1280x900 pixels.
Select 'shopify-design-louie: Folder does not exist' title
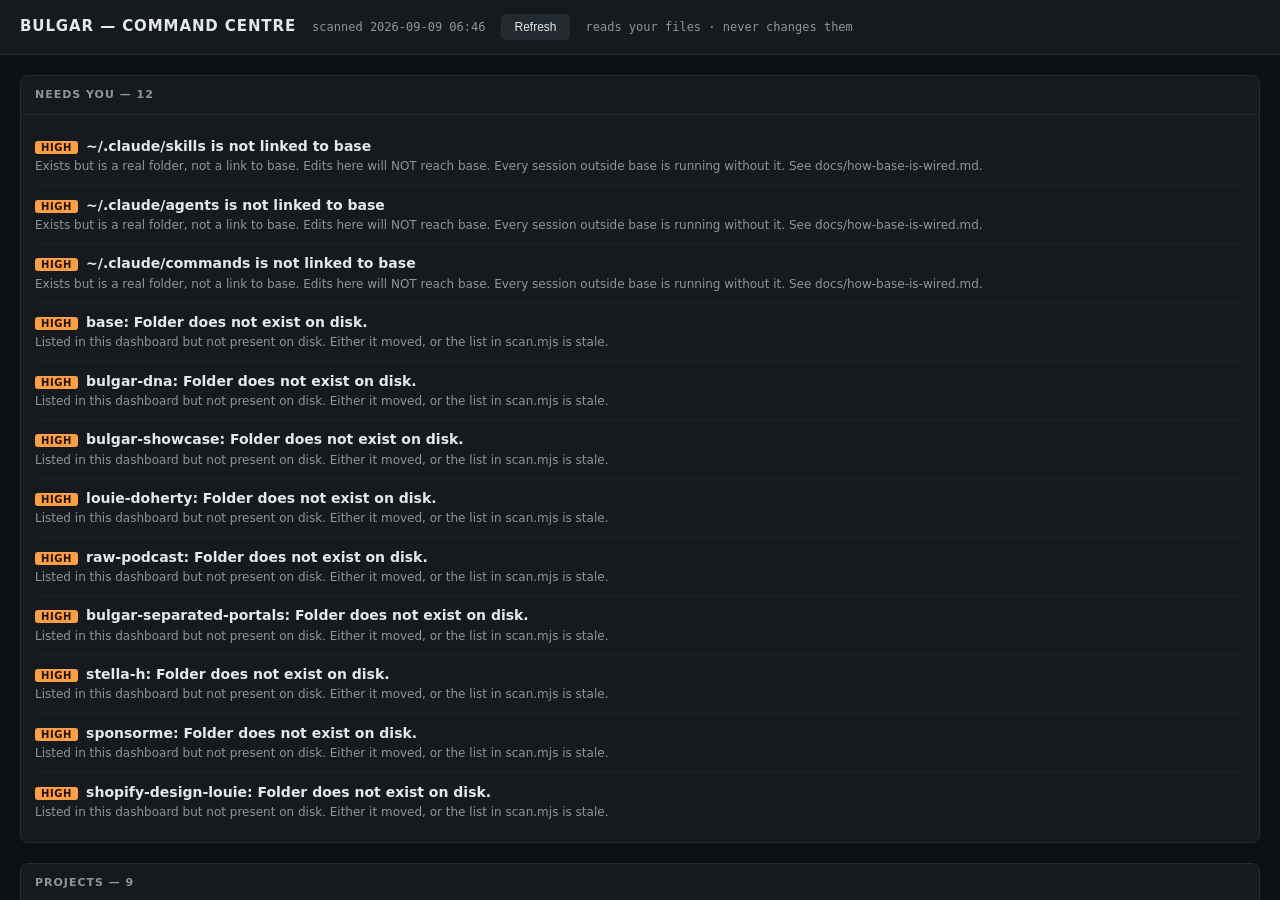288,792
